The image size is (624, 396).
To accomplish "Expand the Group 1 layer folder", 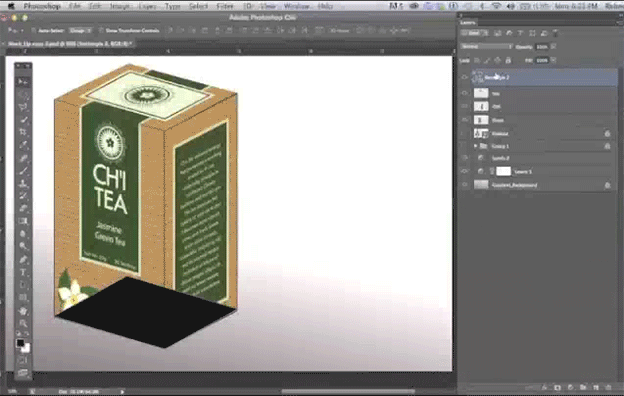I will tap(475, 146).
